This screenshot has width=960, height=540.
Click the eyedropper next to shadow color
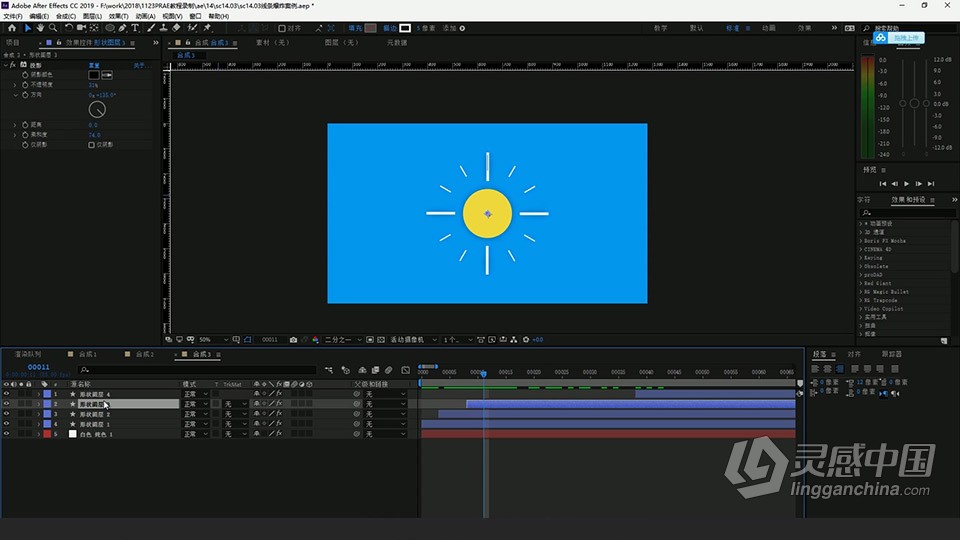(107, 75)
